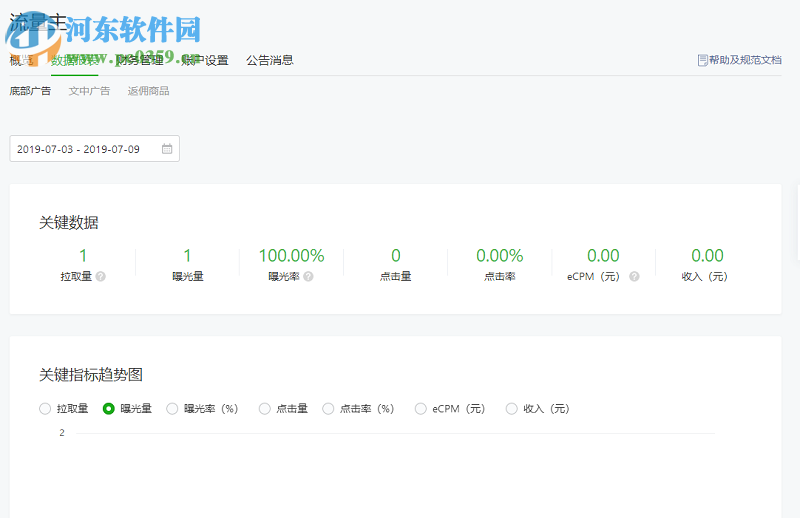Screen dimensions: 800x518
Task: Select the 底部广告 sub-tab
Action: (x=30, y=91)
